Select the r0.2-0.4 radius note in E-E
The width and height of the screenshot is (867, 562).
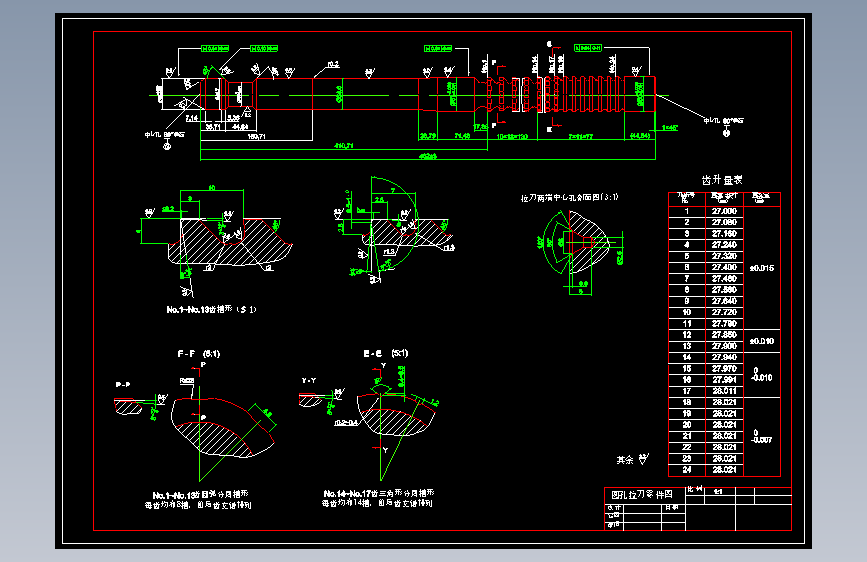pos(346,423)
